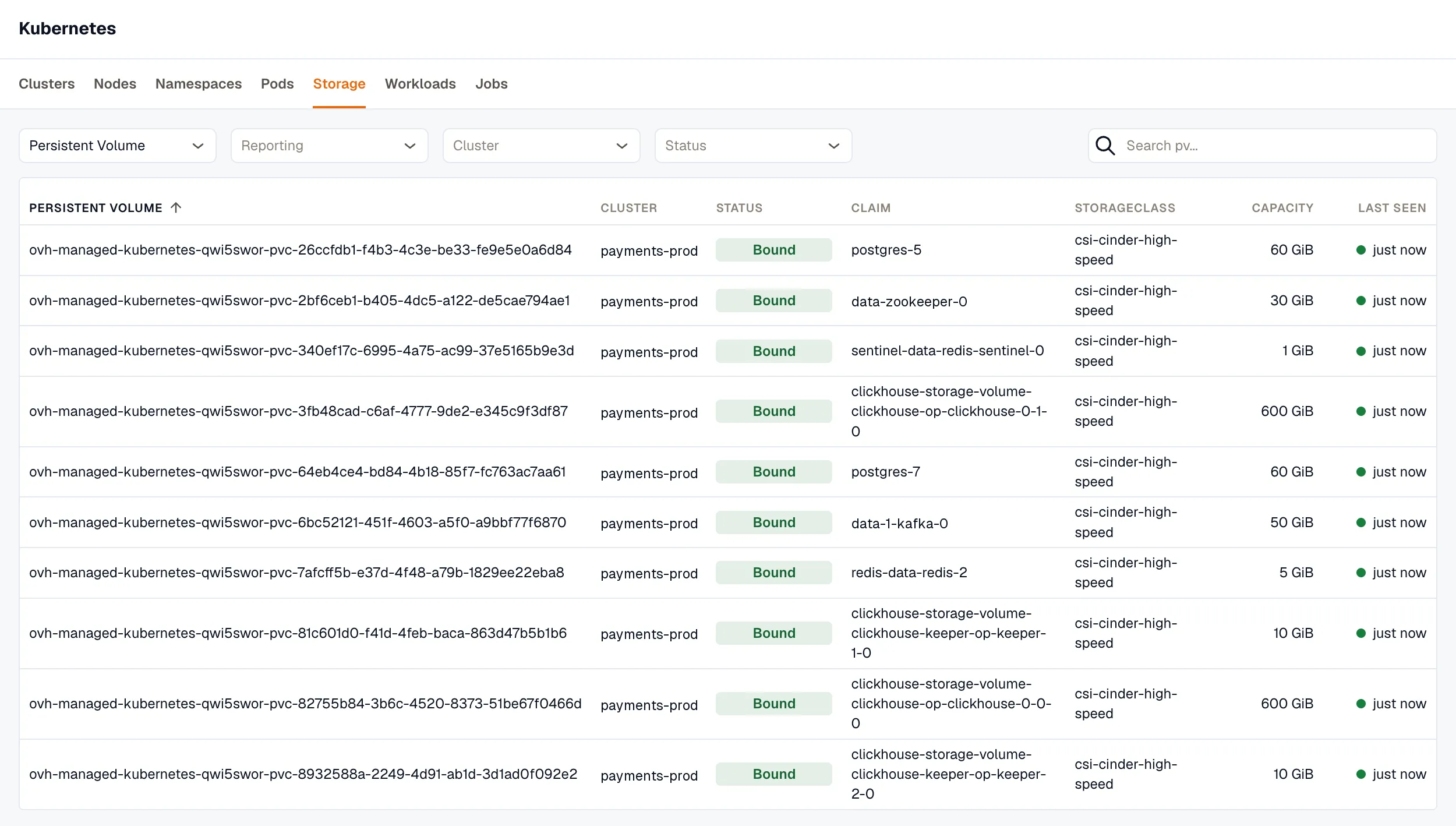
Task: Open volume pvc-26ccfdb1-f4b3-4c3e-be33-fe9e5e0a6d84
Action: point(301,250)
